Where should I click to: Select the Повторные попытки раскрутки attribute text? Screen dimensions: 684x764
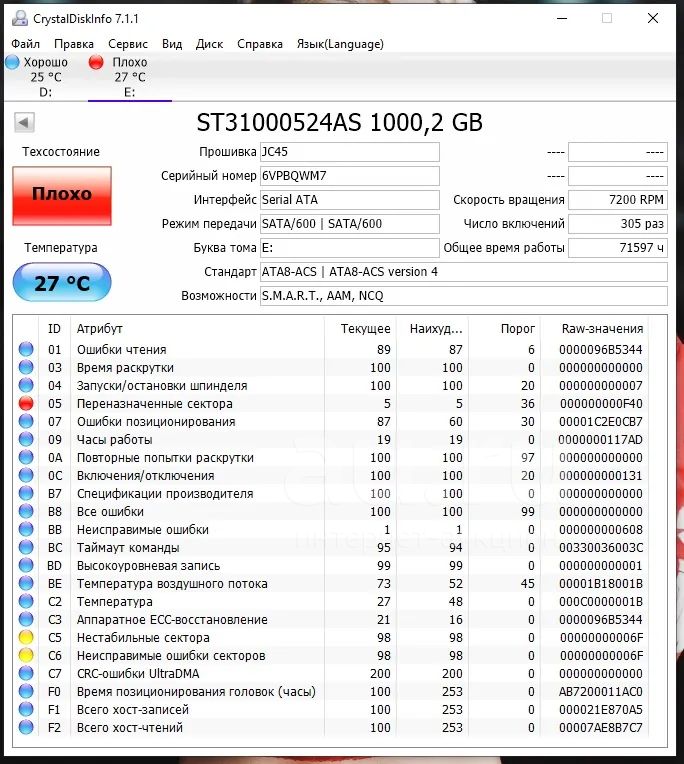pos(165,458)
